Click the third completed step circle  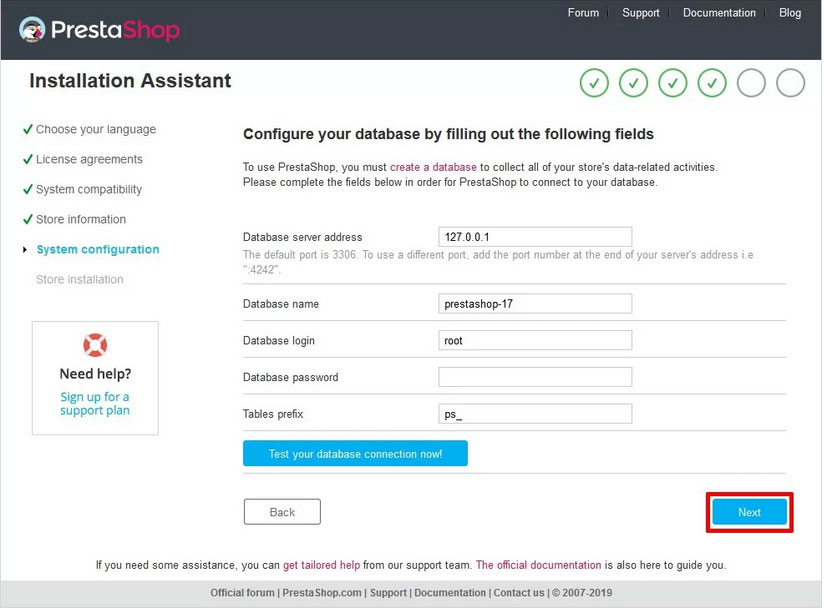[x=673, y=83]
